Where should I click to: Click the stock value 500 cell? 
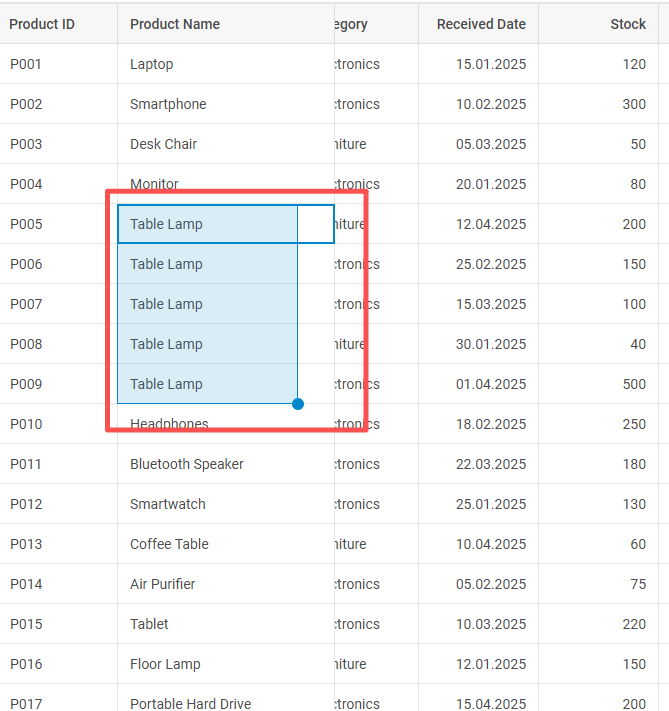(x=633, y=384)
